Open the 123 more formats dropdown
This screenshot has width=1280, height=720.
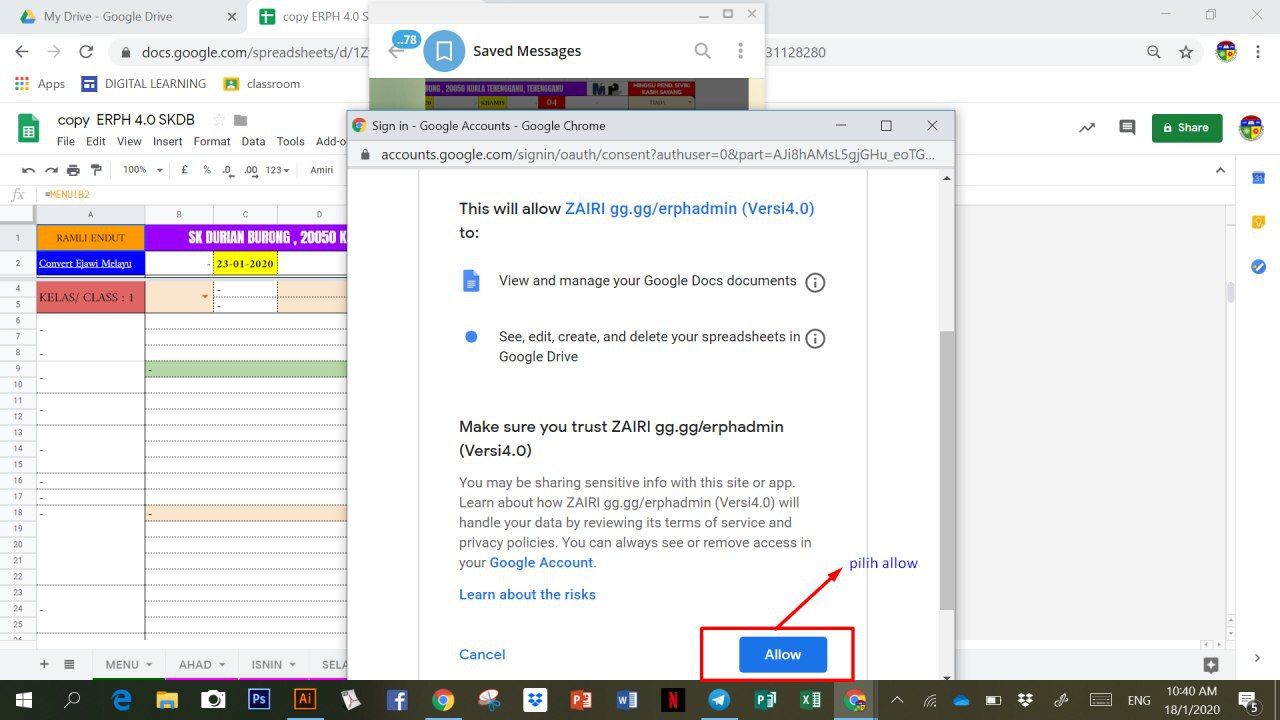(277, 170)
